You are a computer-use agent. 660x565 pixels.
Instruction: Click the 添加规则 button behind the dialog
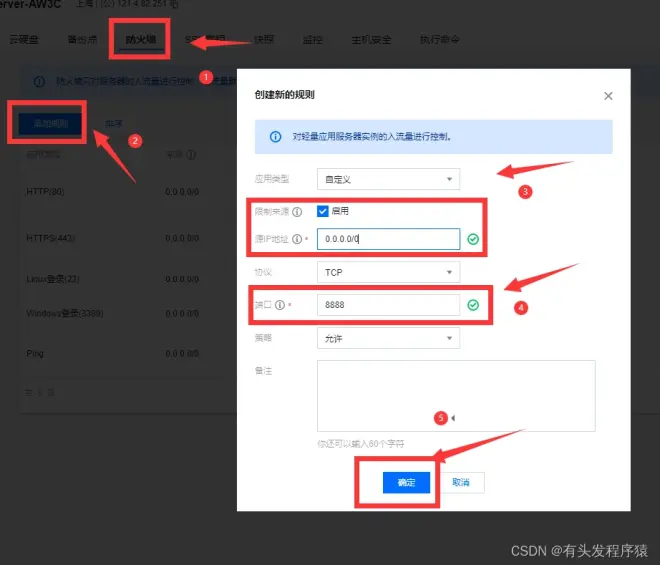[x=51, y=123]
